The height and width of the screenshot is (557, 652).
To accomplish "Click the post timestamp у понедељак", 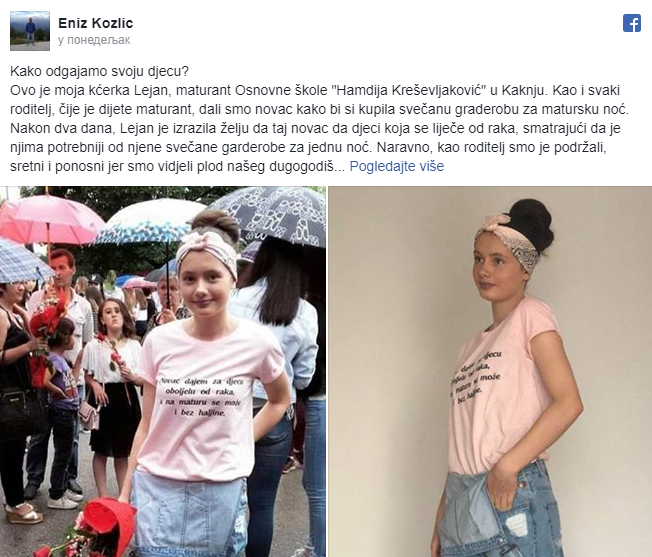I will [x=94, y=40].
